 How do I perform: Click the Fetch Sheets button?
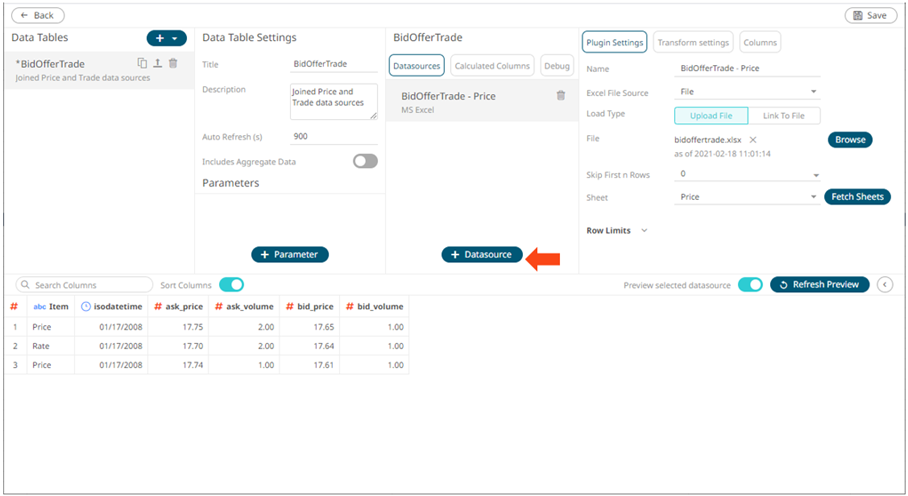point(857,197)
